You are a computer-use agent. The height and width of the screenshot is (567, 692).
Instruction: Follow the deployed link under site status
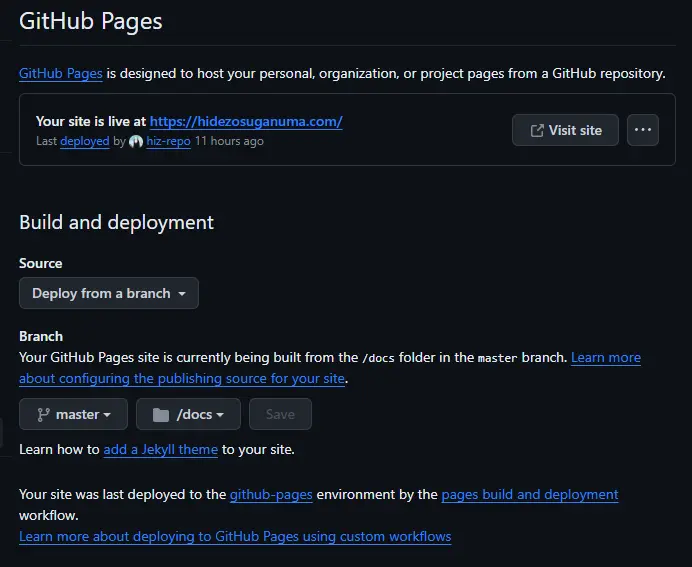tap(84, 142)
